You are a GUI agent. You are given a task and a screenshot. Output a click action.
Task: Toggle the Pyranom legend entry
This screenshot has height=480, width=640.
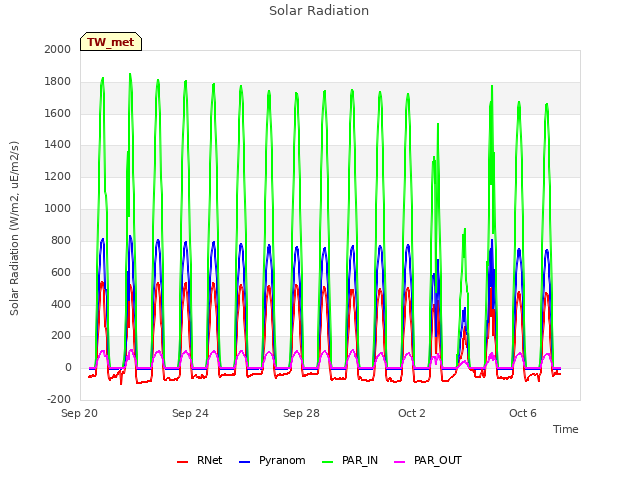click(272, 461)
